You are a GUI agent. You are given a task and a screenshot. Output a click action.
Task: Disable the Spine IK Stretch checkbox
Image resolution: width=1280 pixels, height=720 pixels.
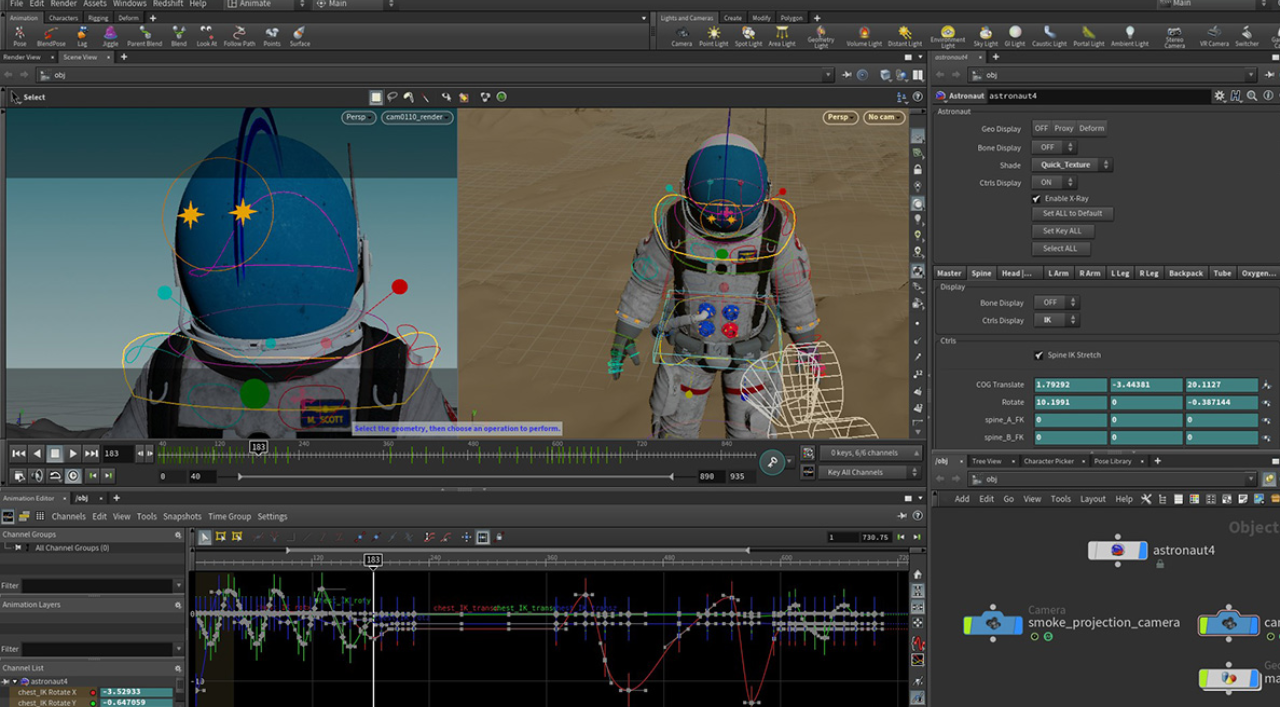pos(1039,355)
